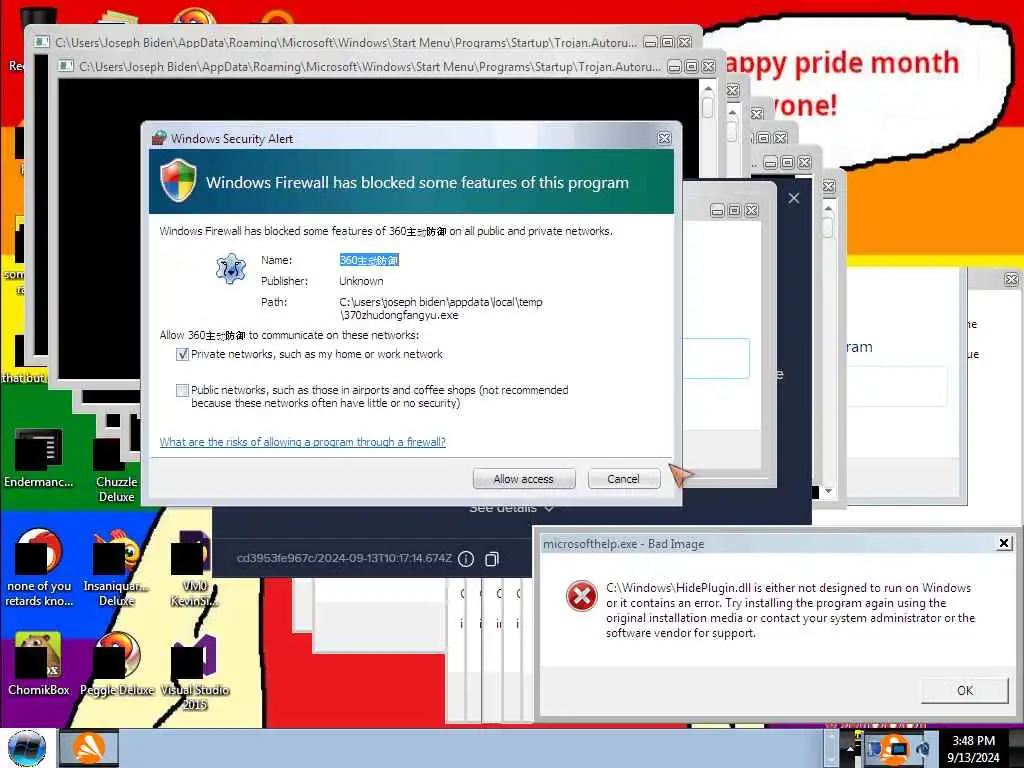1024x768 pixels.
Task: Click the rear console window title icon
Action: pyautogui.click(x=42, y=42)
